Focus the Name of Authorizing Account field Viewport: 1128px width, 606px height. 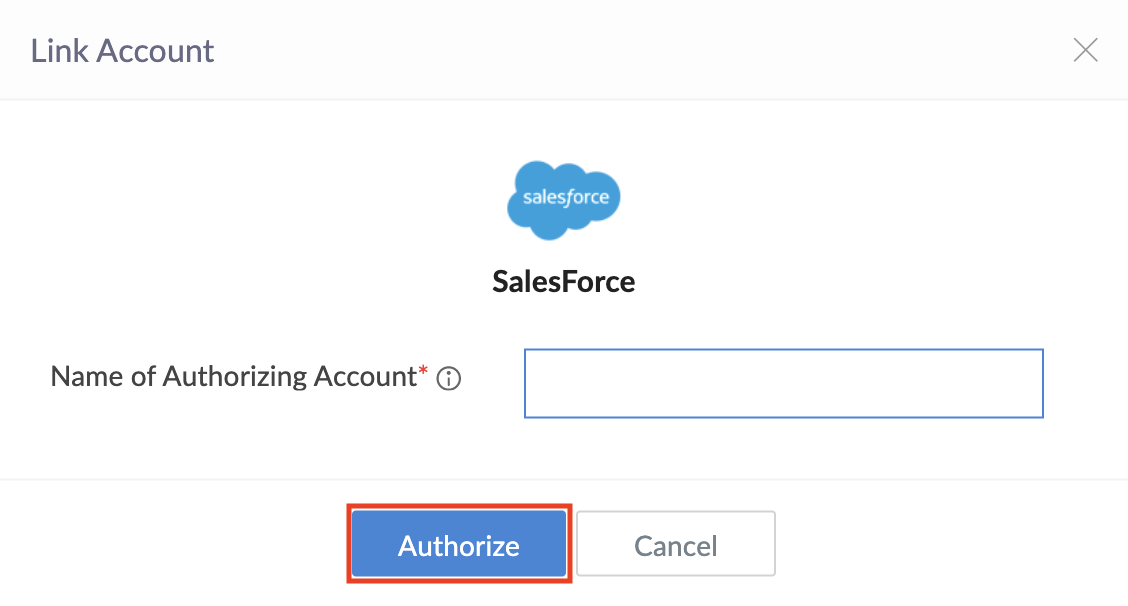(x=783, y=383)
